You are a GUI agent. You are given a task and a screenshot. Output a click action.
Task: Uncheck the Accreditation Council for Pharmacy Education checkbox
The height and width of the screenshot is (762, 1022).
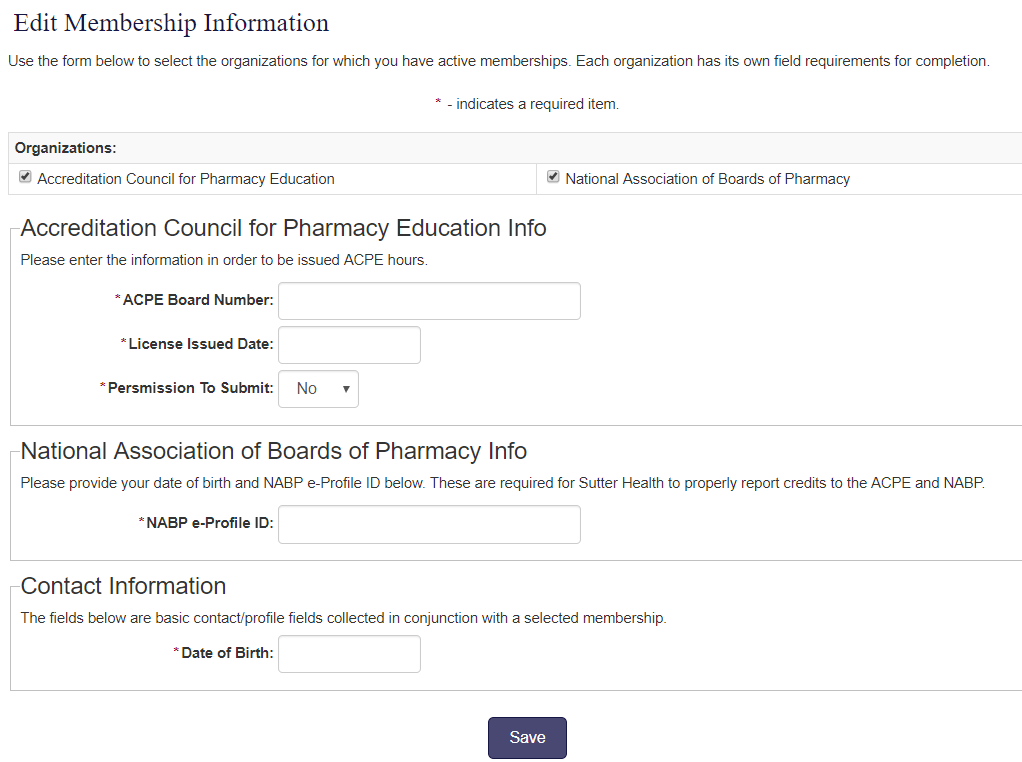click(x=25, y=177)
